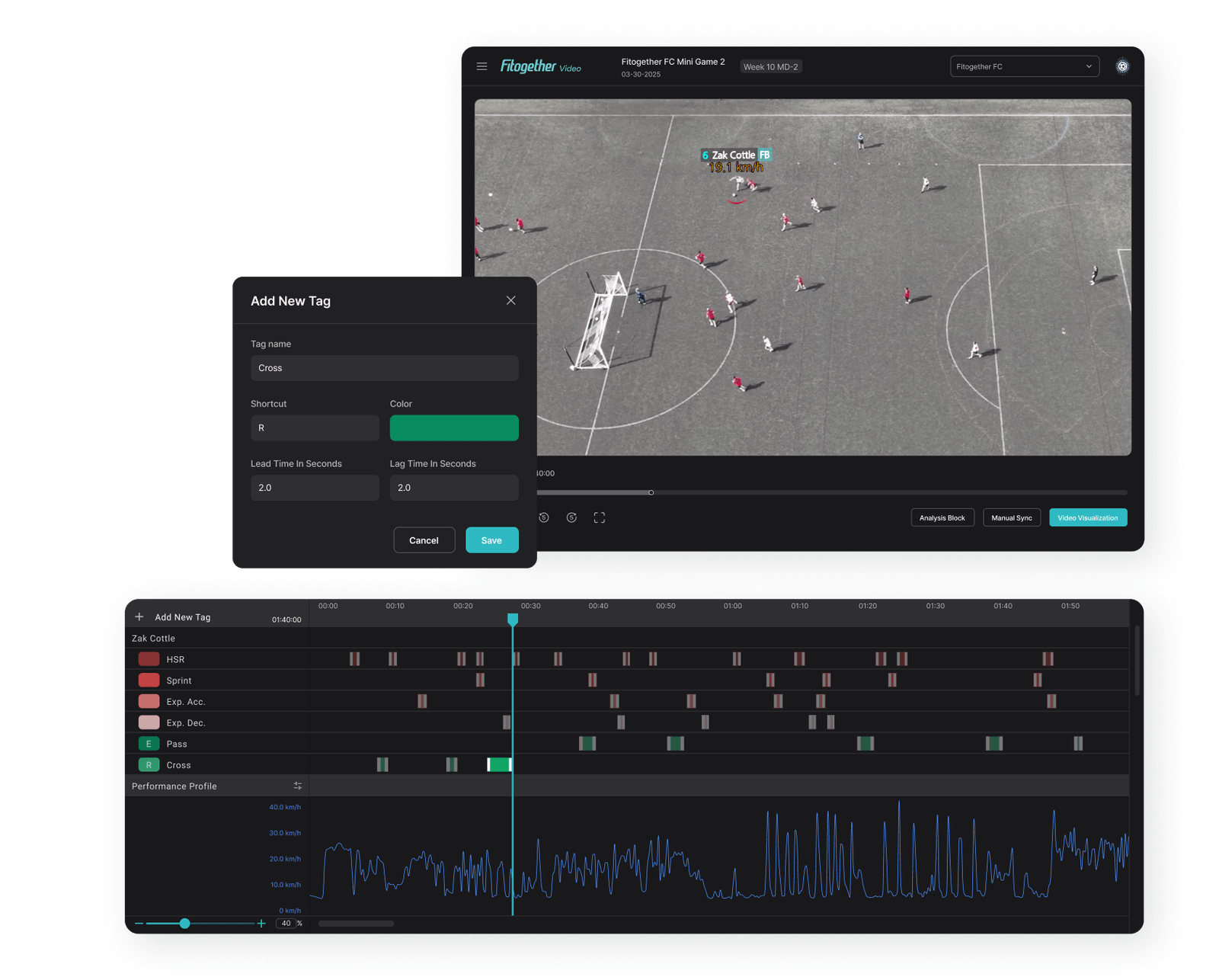Click the Manual Sync button
This screenshot has height=980, width=1219.
(1011, 517)
